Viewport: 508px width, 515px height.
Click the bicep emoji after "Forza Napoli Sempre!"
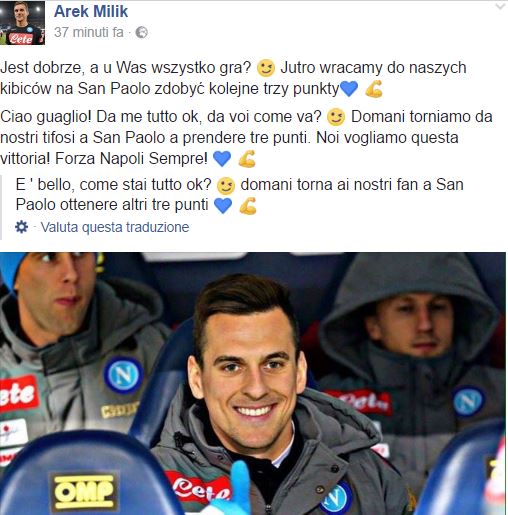tap(247, 158)
